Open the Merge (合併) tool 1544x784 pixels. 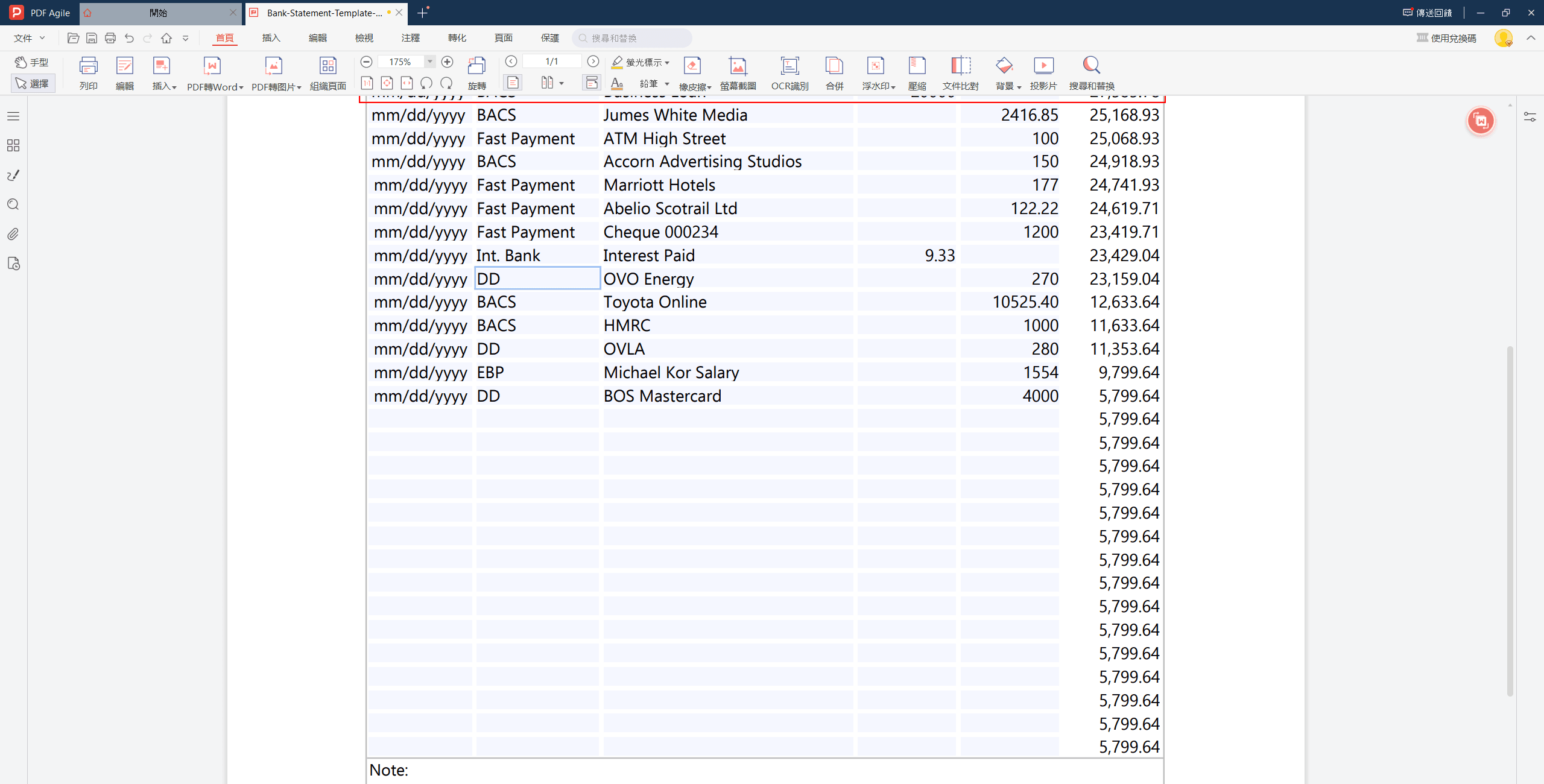point(834,73)
